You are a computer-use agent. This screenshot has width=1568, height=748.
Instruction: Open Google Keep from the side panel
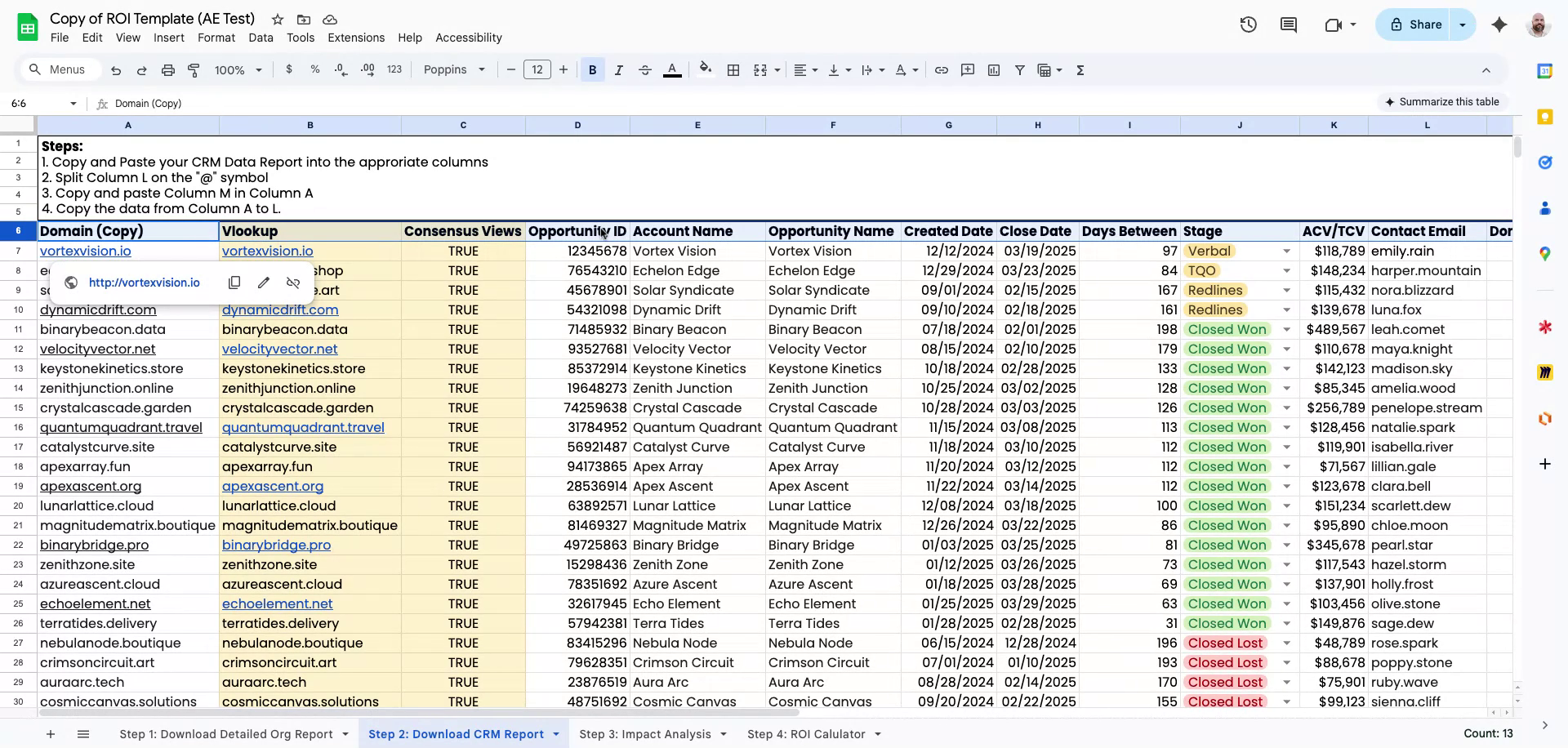point(1545,118)
